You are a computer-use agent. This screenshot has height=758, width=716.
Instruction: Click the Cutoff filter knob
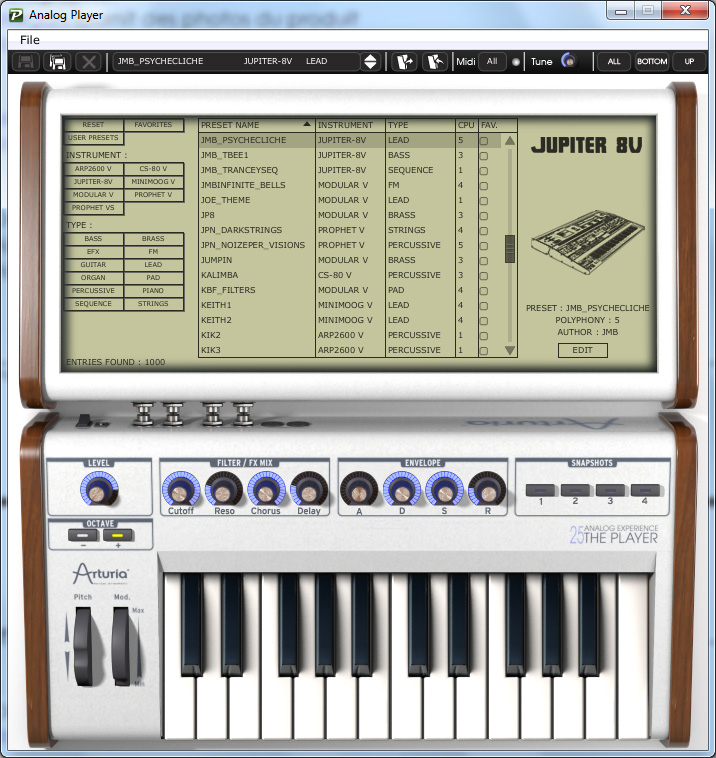181,489
